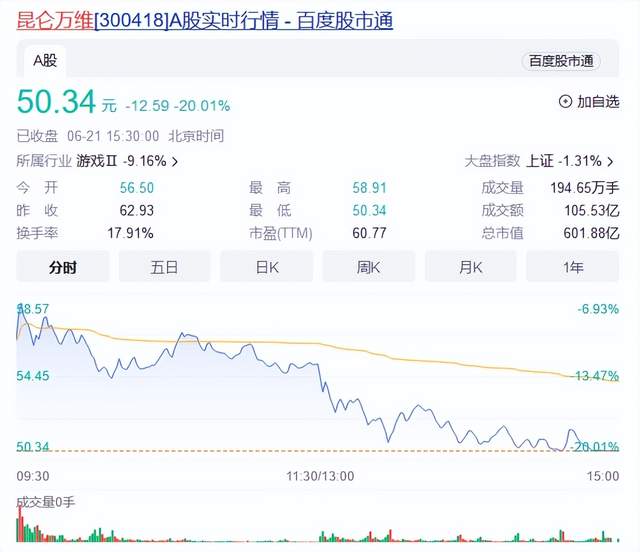Show the 日K candlestick chart

tap(267, 267)
